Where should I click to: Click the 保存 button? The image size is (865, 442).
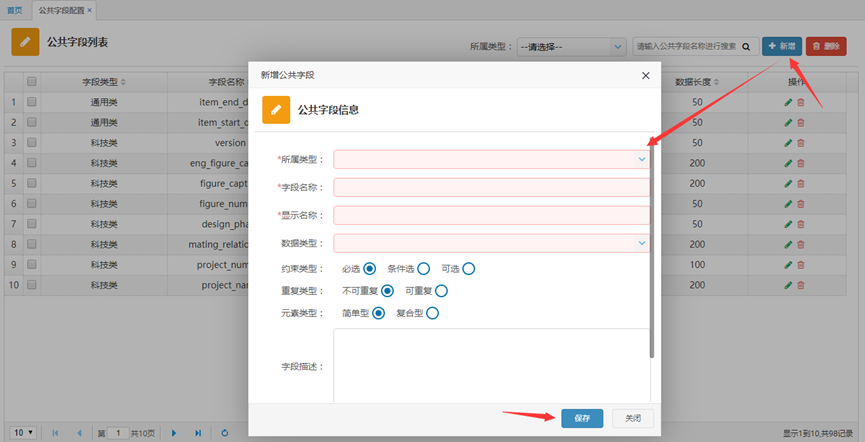pos(582,418)
